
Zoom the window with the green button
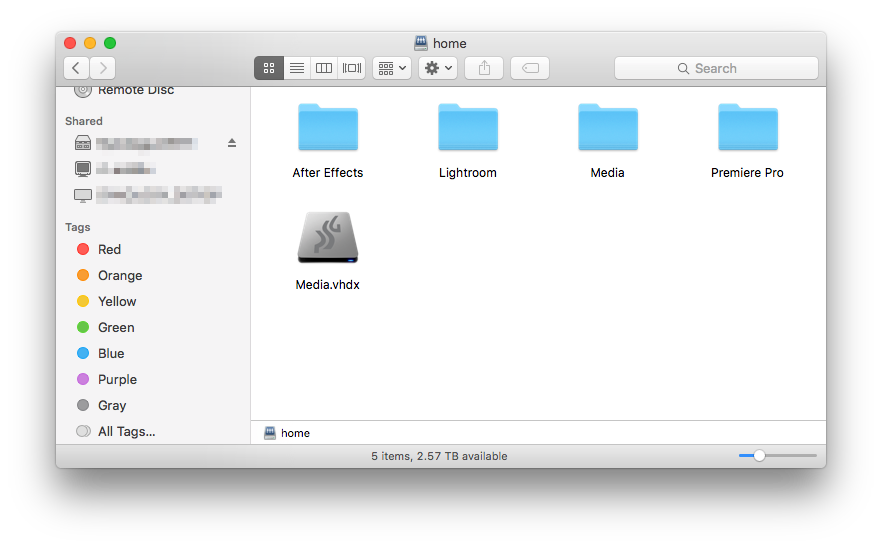[110, 43]
